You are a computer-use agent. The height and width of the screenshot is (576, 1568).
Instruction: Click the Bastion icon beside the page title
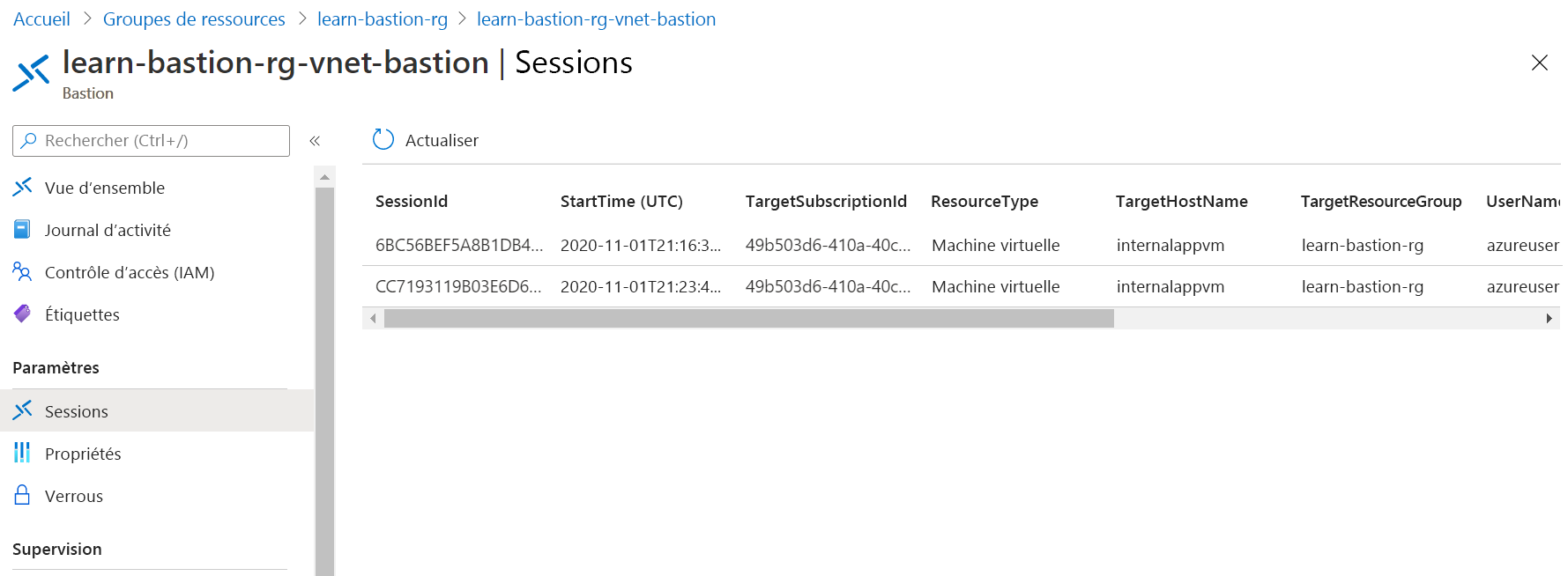point(31,74)
